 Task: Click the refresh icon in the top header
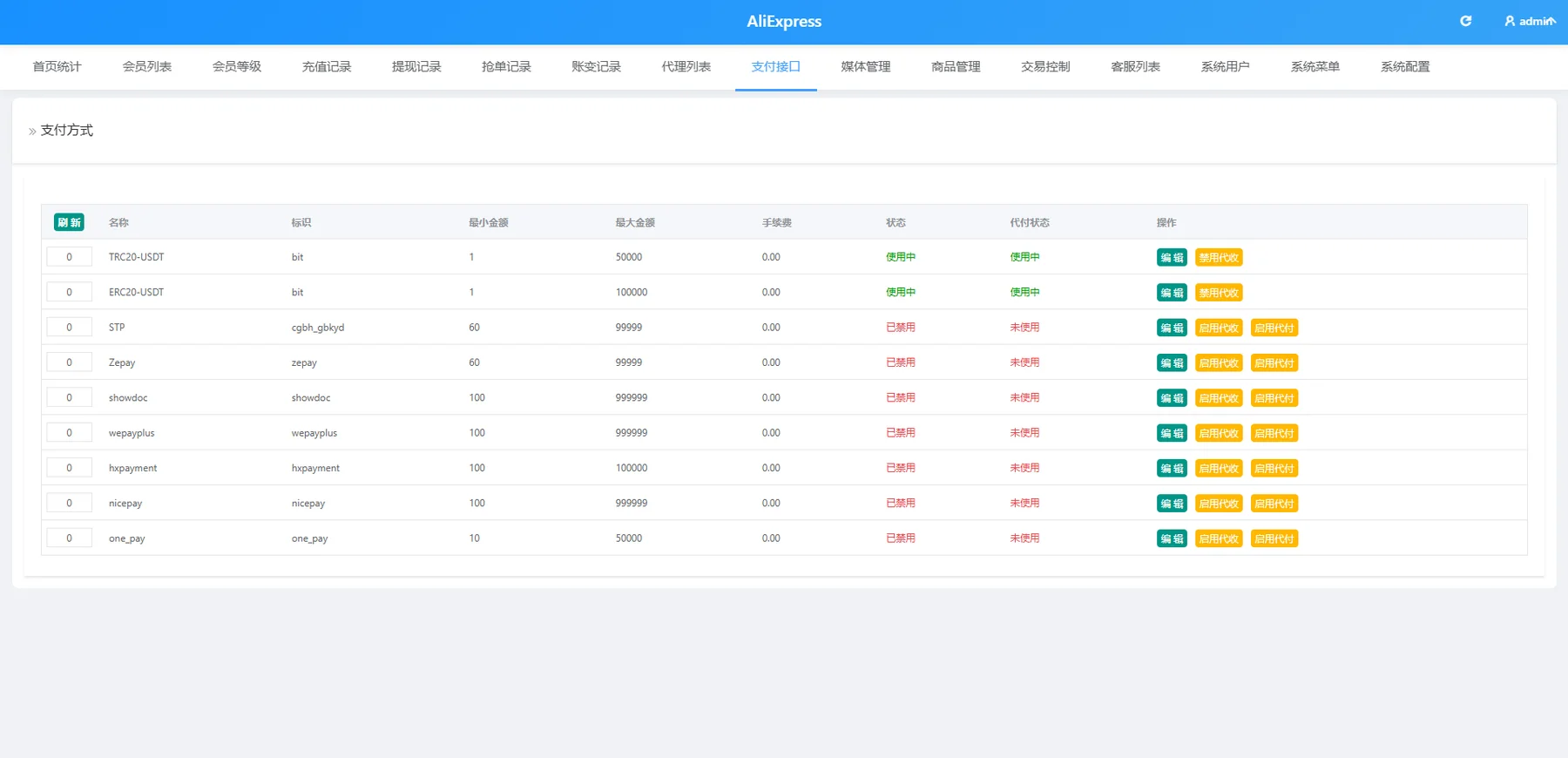[x=1466, y=21]
